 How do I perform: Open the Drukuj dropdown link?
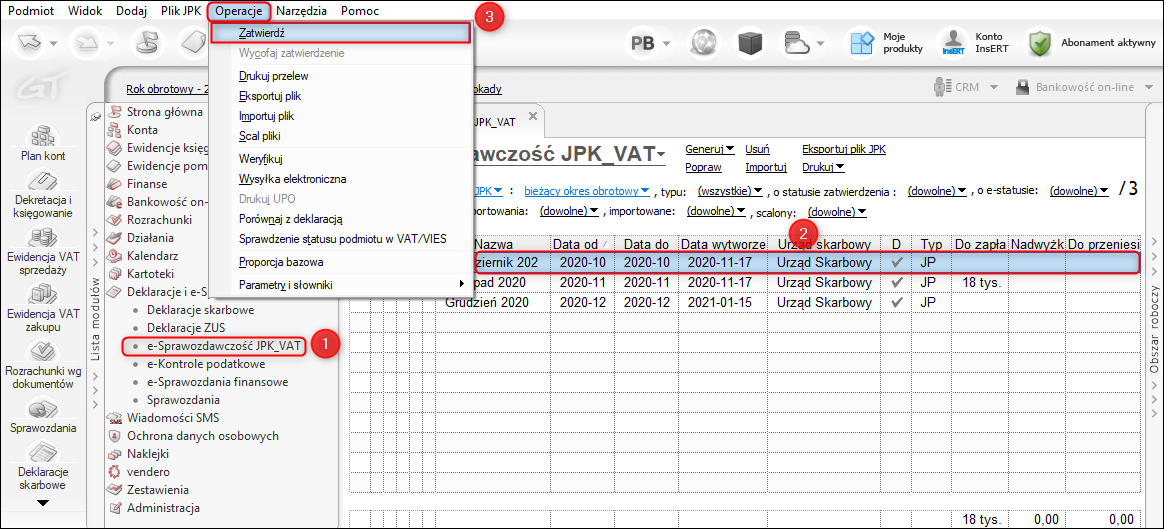[823, 168]
